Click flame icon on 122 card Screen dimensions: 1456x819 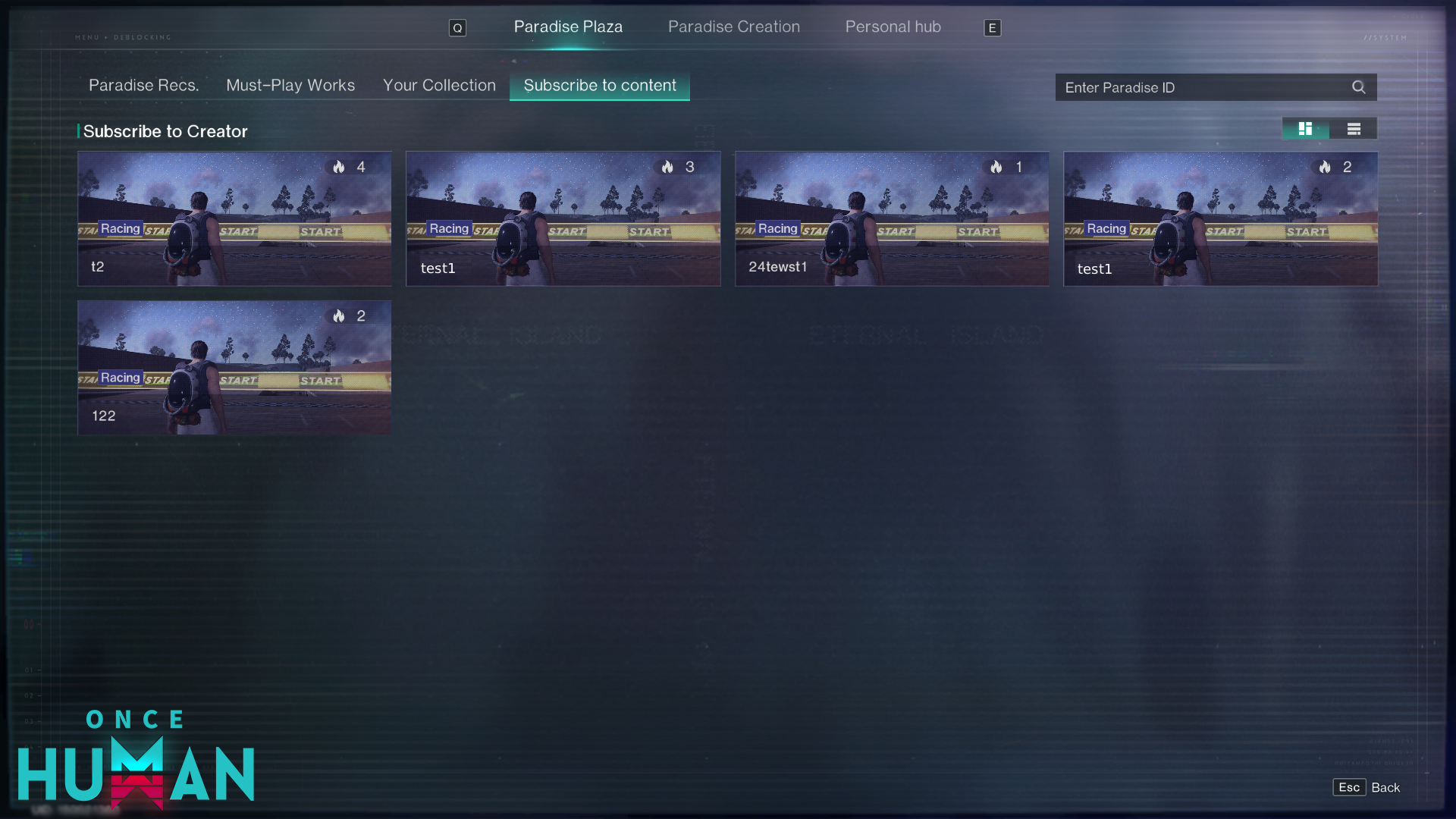(x=339, y=316)
